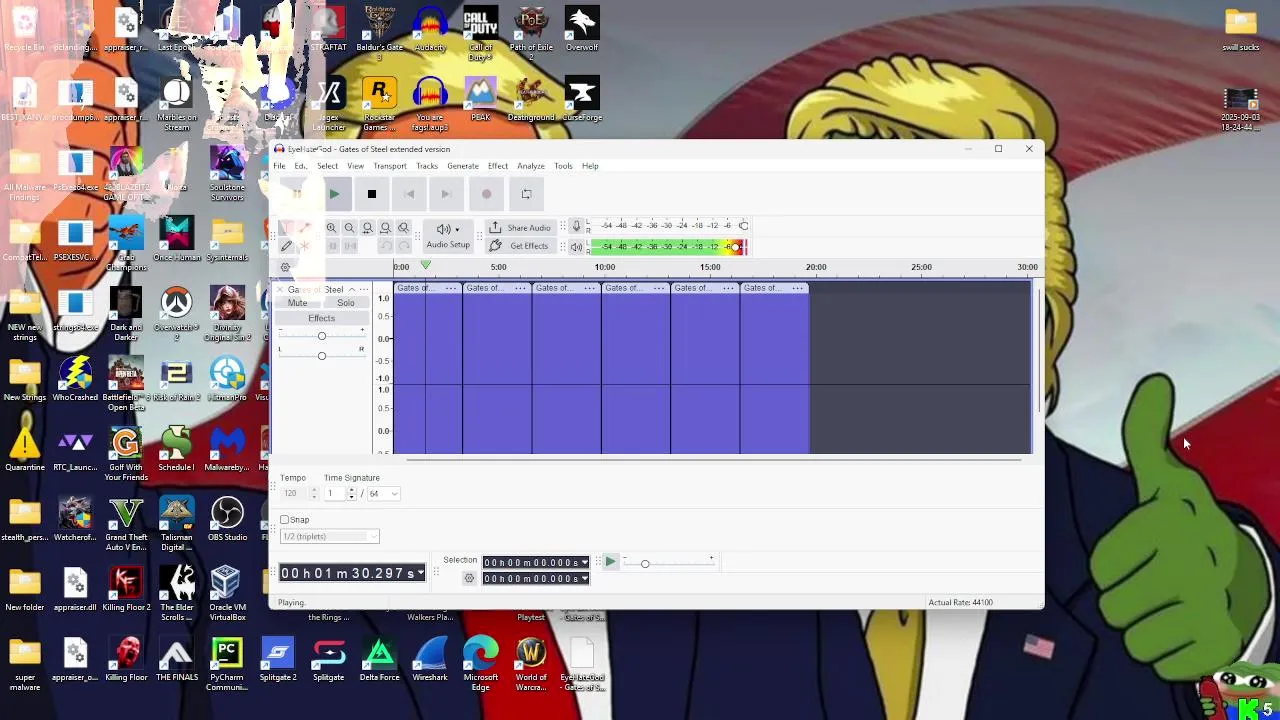Screen dimensions: 1280x720
Task: Click Fit Selection to Width icon
Action: (x=367, y=228)
